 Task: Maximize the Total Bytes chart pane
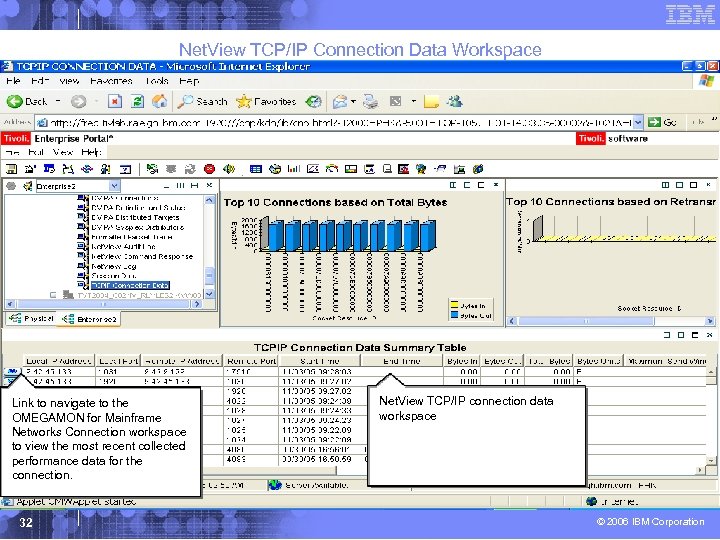pos(481,185)
